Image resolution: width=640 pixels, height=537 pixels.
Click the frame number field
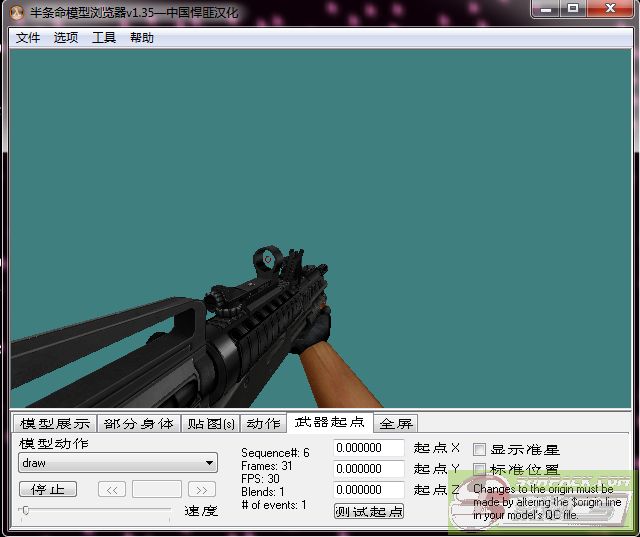[157, 489]
